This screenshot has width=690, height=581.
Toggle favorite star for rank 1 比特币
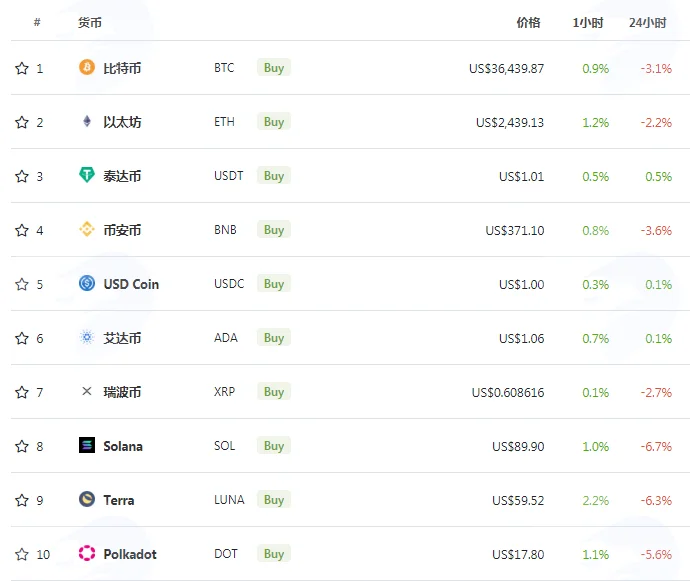point(22,68)
